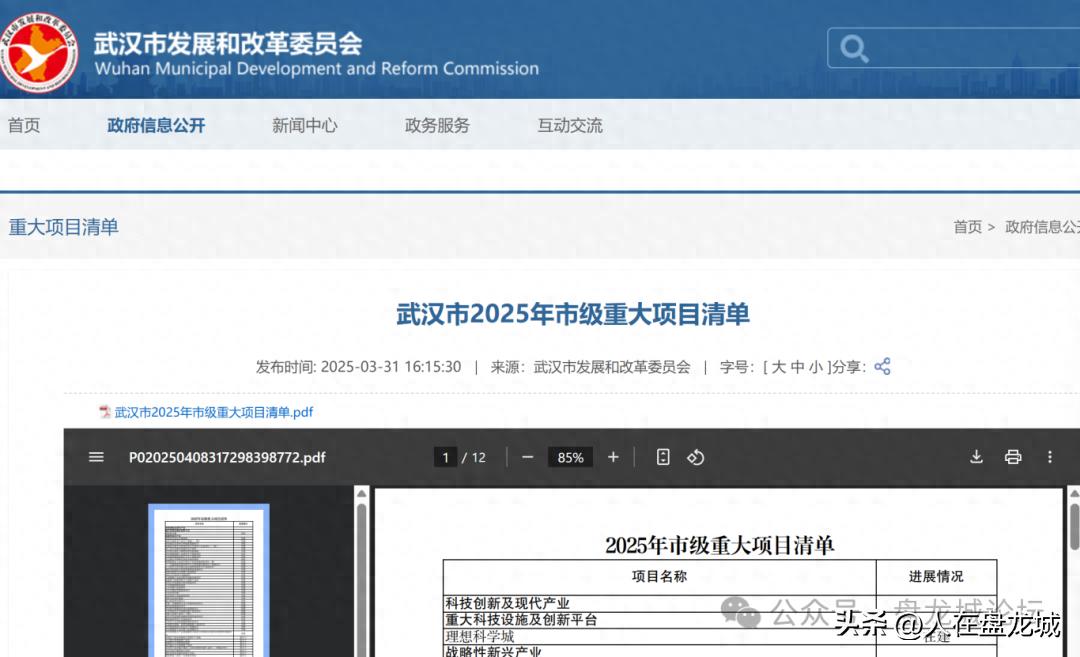Image resolution: width=1080 pixels, height=657 pixels.
Task: Click the PDF filename P020250408317298398772.pdf
Action: 227,457
